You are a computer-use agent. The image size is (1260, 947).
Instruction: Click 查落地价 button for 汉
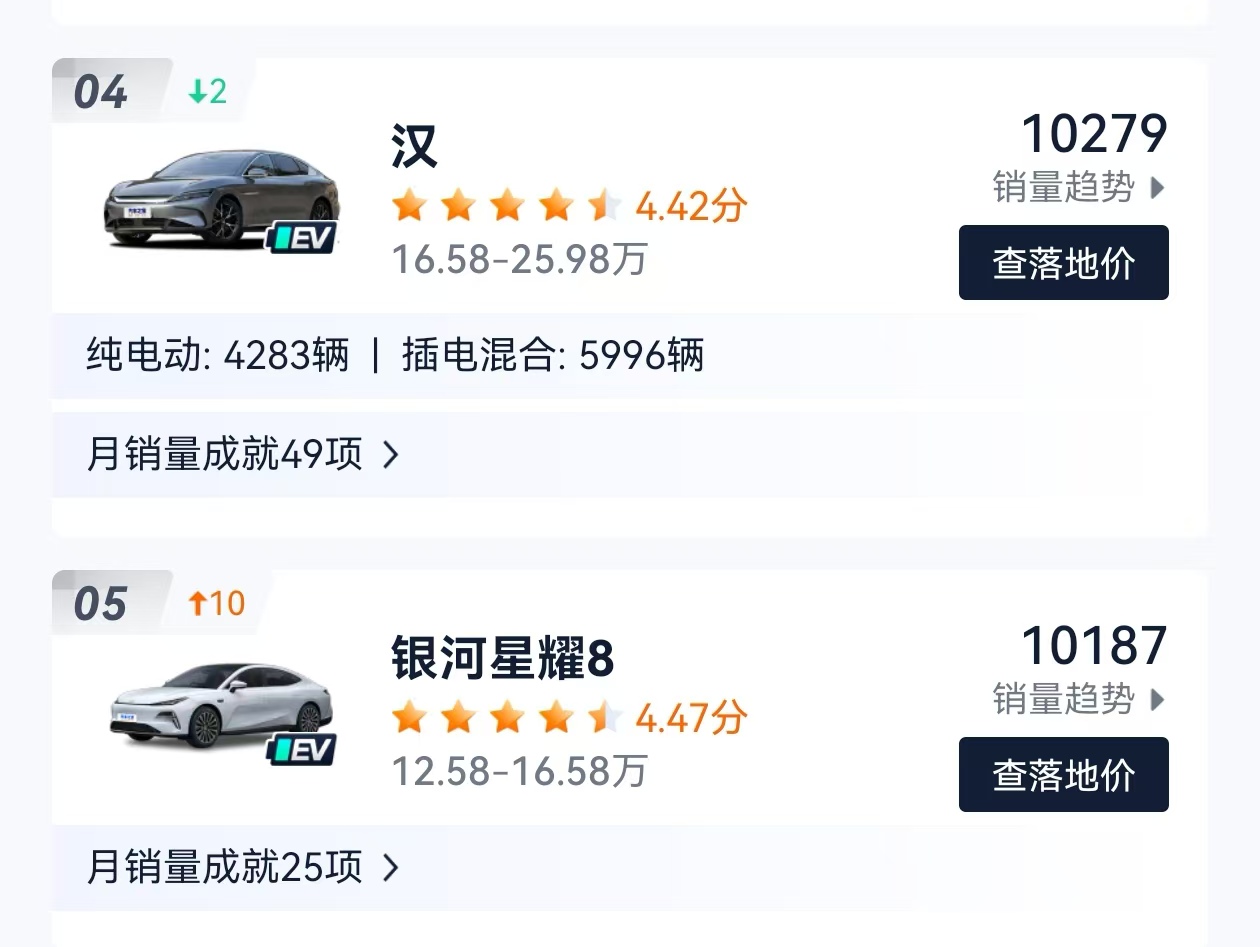click(1064, 263)
